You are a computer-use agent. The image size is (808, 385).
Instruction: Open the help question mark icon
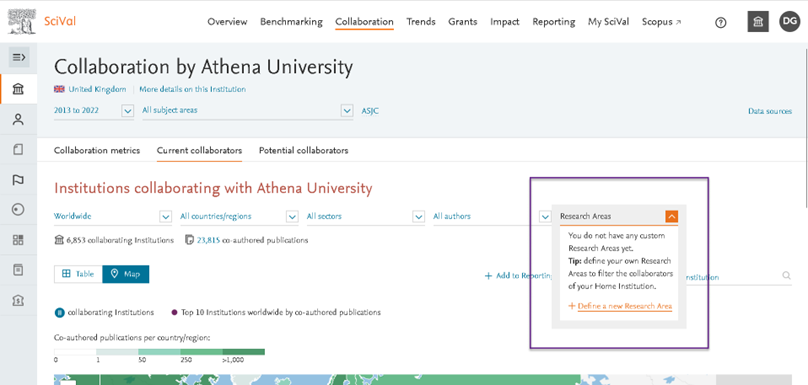[720, 22]
